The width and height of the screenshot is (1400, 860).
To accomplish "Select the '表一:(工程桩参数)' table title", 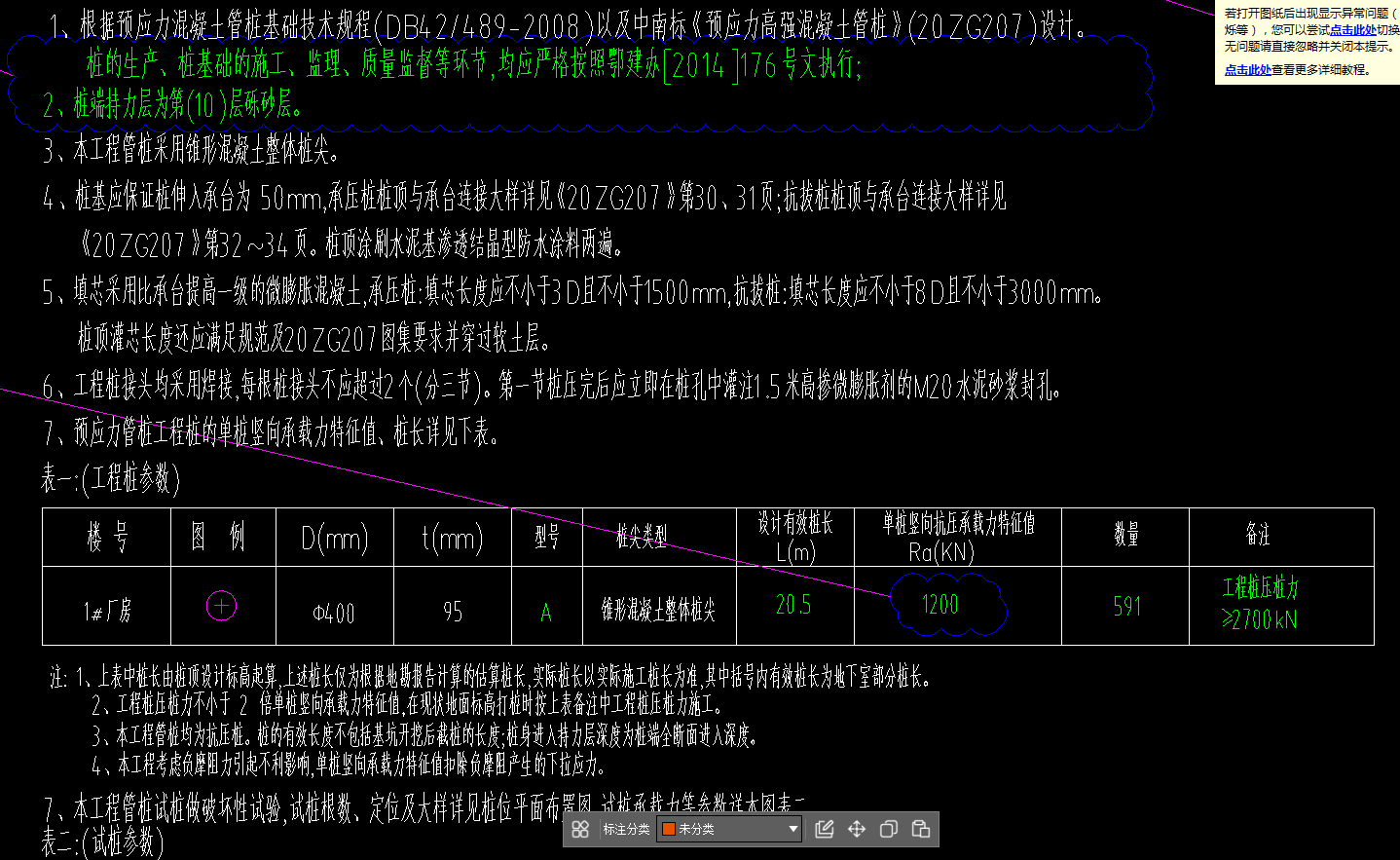I will [110, 478].
